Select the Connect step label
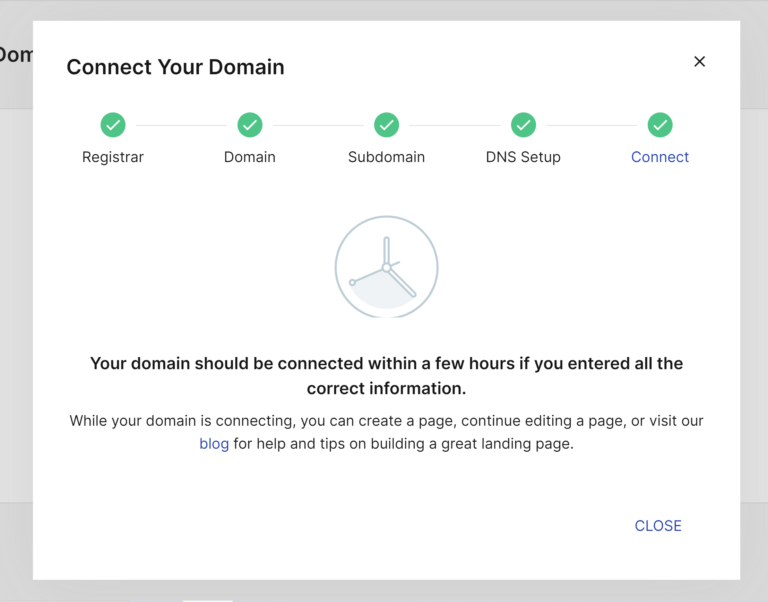768x602 pixels. click(660, 157)
